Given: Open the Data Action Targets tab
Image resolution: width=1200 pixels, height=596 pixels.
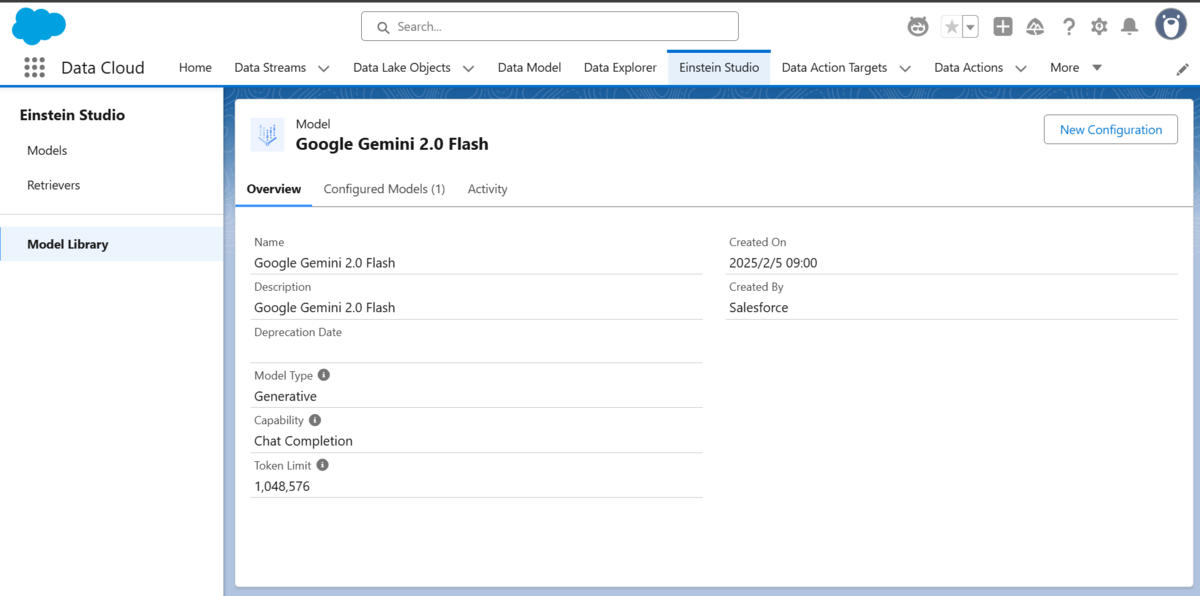Looking at the screenshot, I should click(x=834, y=68).
